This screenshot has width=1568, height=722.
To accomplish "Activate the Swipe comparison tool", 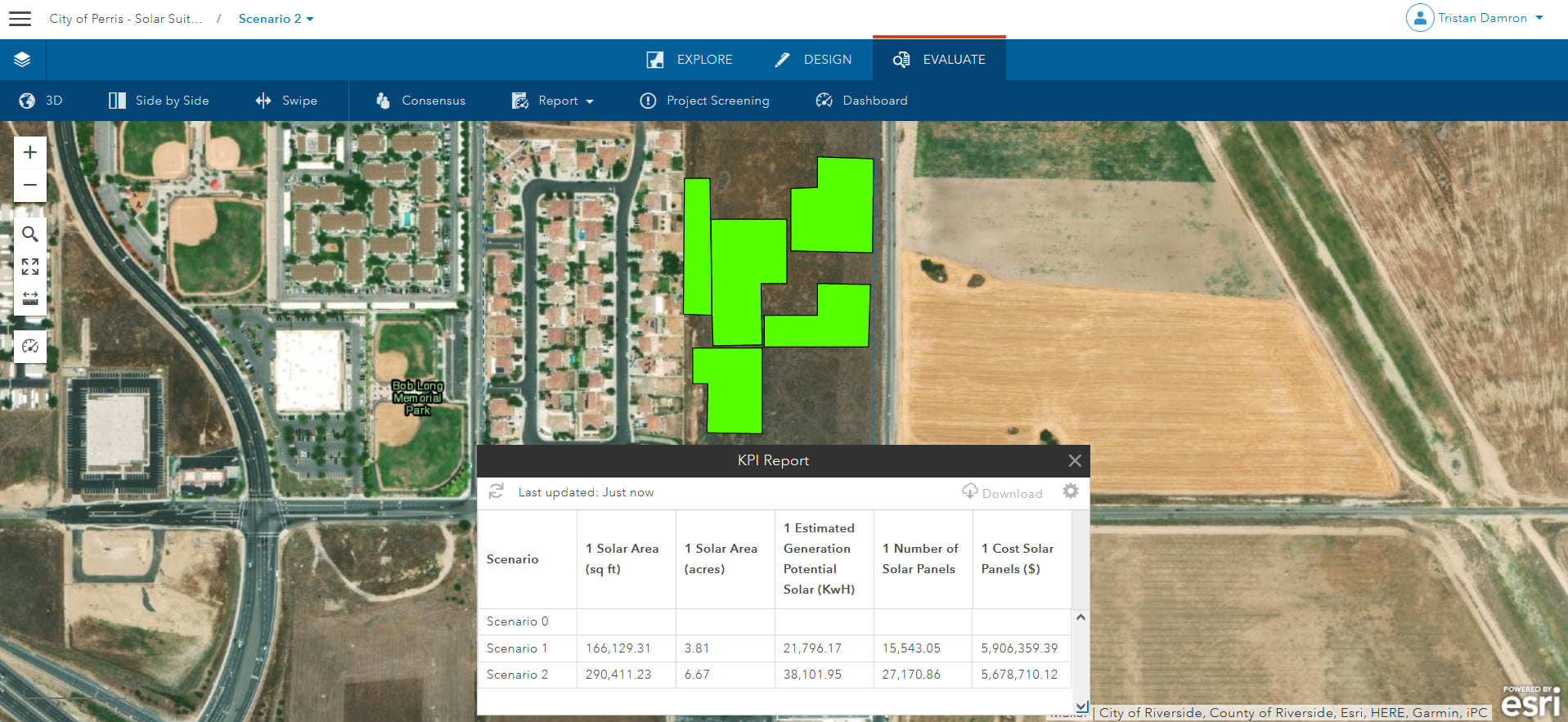I will pos(286,101).
